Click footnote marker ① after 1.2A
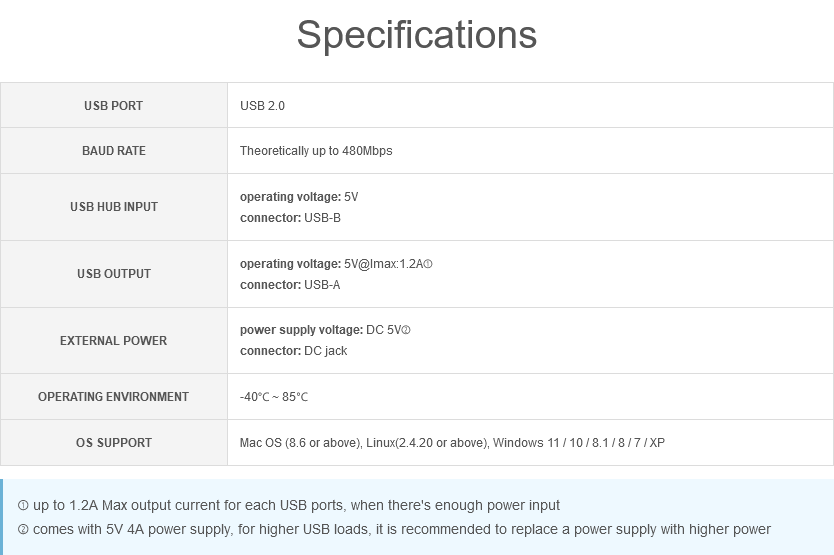Image resolution: width=834 pixels, height=555 pixels. pos(428,264)
